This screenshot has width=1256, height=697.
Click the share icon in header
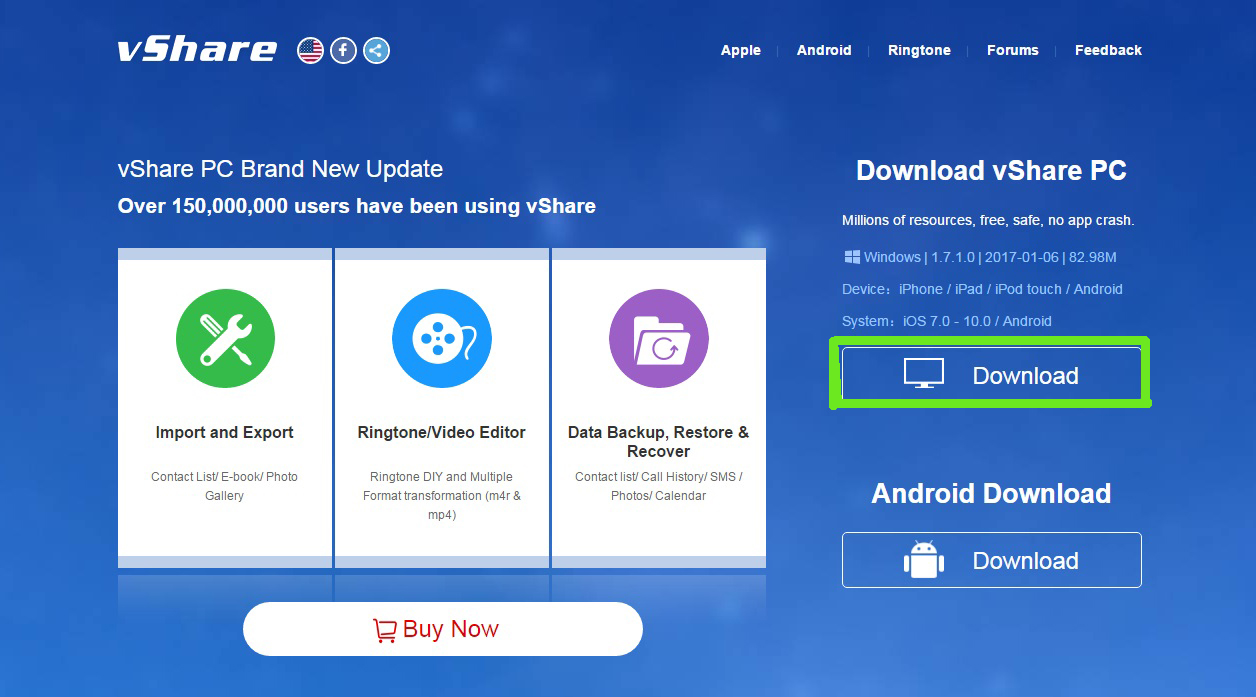pyautogui.click(x=376, y=50)
